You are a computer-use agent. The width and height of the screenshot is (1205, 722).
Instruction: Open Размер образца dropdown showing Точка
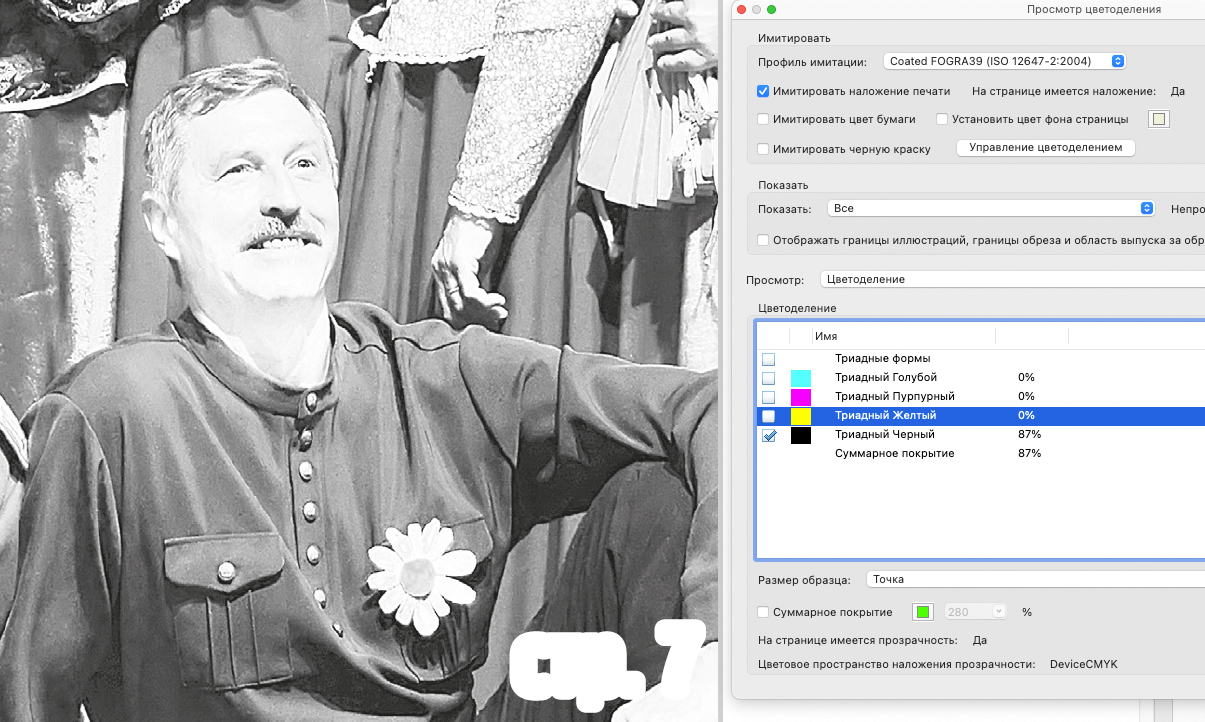tap(1034, 580)
